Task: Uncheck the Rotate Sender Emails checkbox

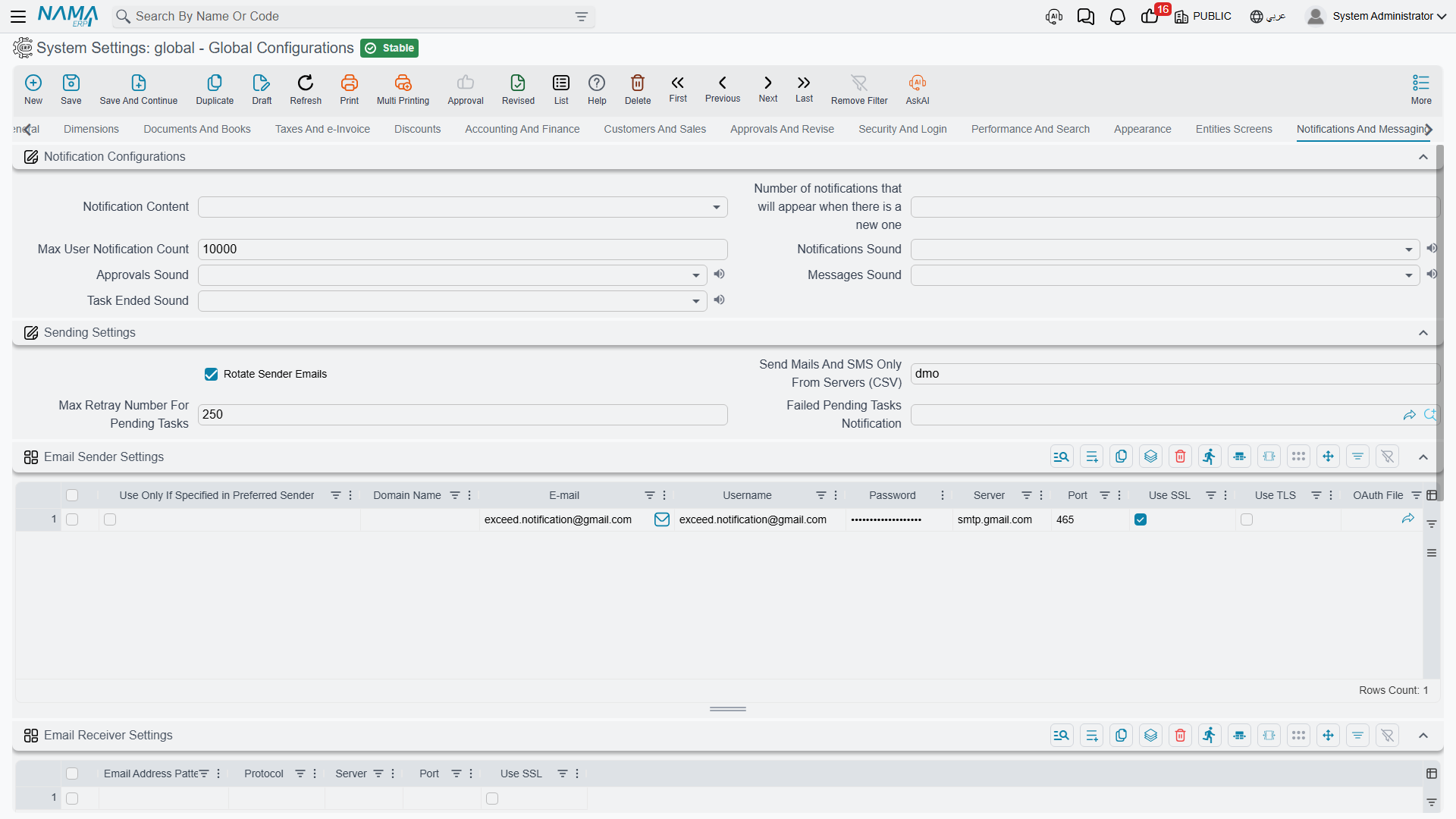Action: 211,374
